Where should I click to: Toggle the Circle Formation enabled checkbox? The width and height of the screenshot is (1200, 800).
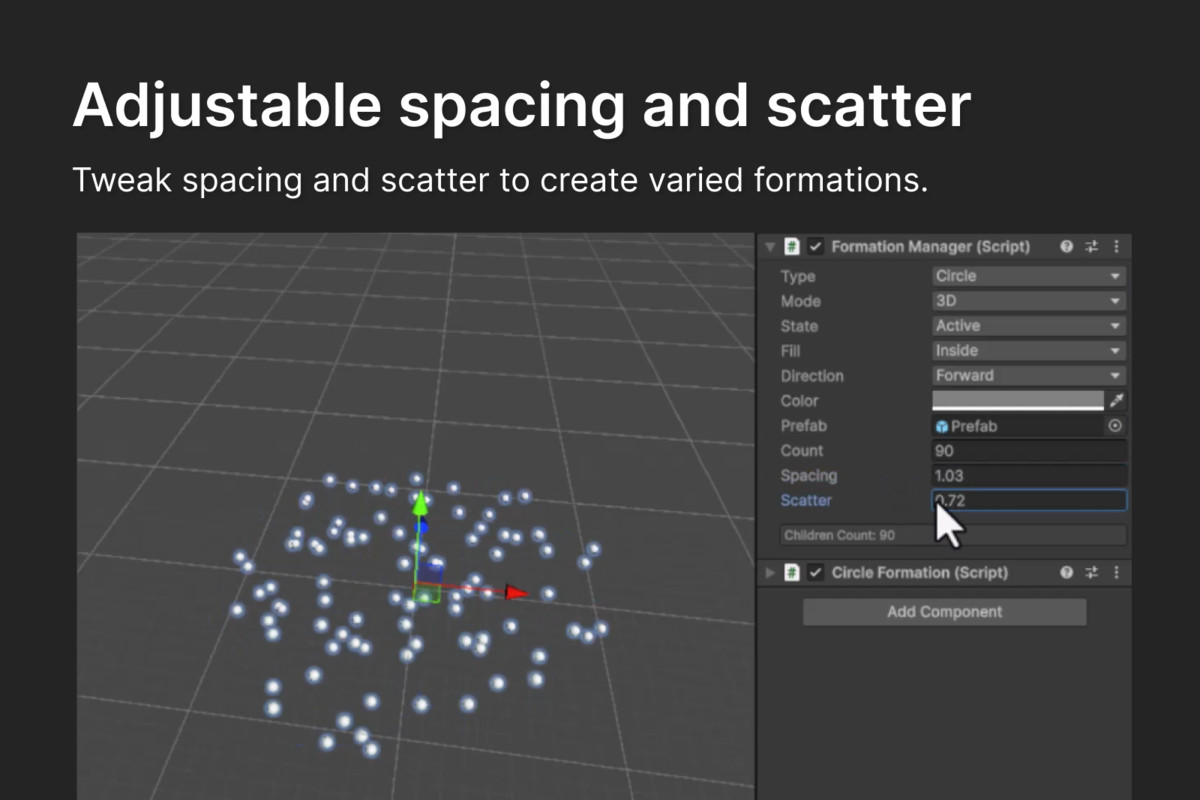816,573
